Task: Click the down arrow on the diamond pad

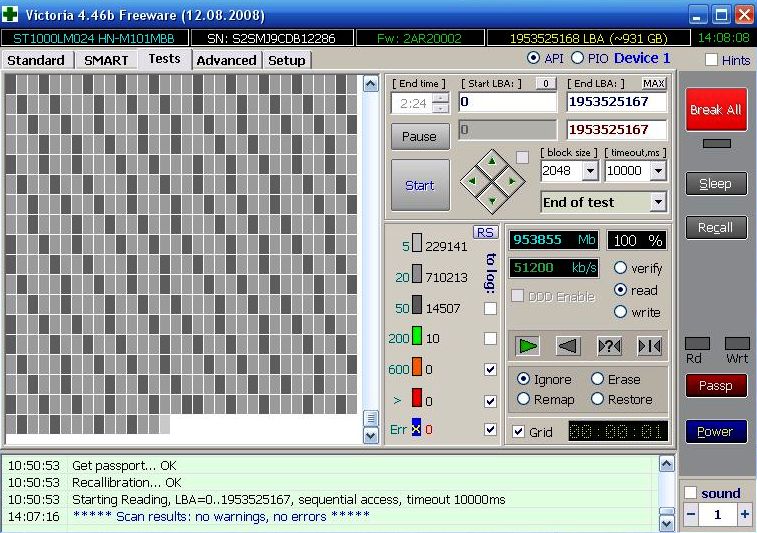Action: coord(492,201)
